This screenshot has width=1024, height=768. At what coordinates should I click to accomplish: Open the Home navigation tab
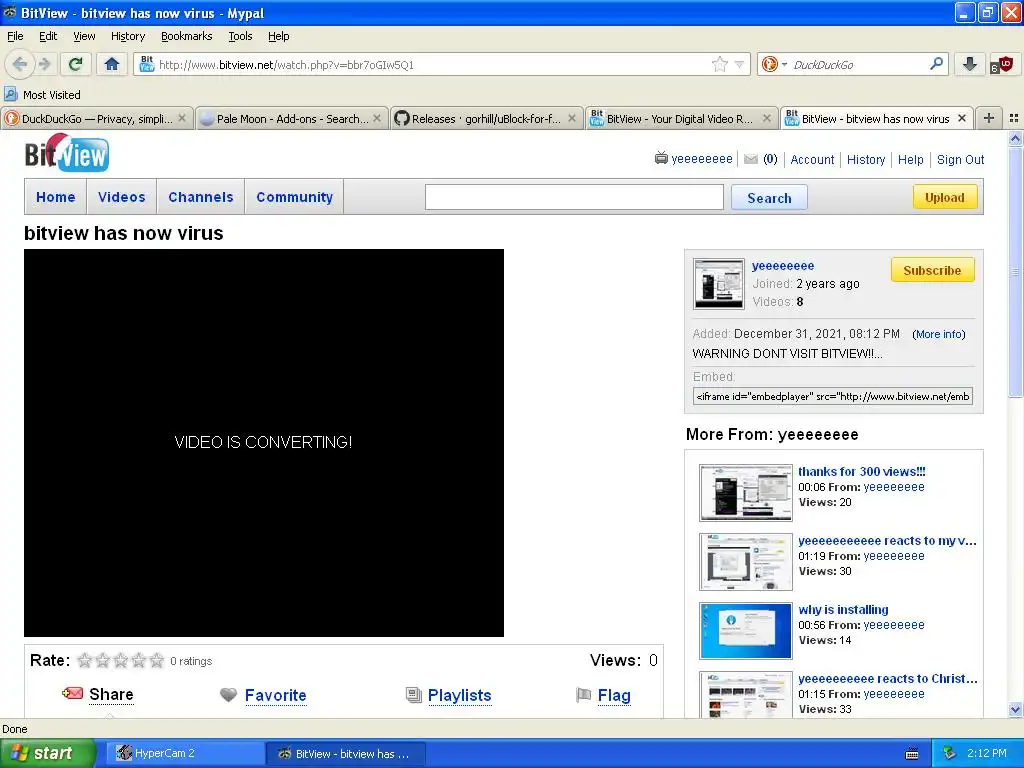click(56, 197)
